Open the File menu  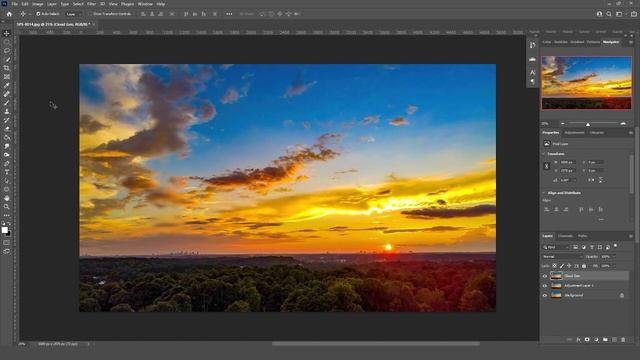point(14,4)
